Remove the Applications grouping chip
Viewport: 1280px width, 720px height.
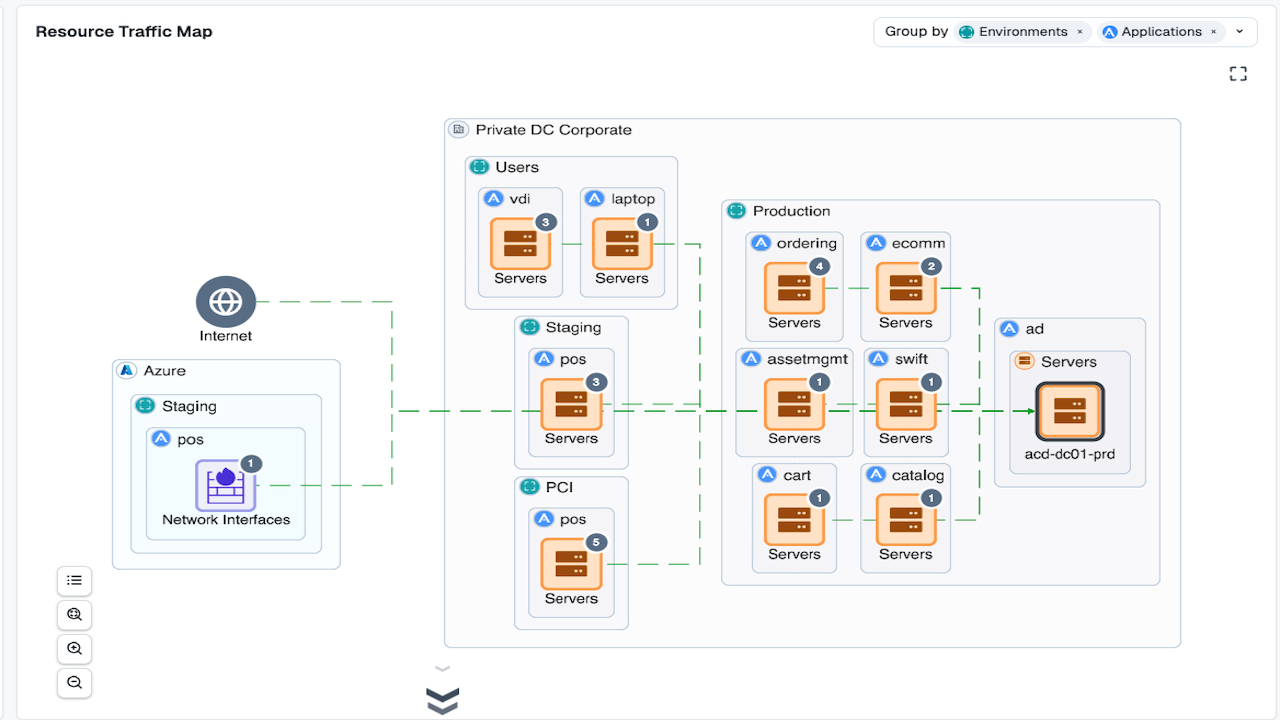pos(1213,32)
